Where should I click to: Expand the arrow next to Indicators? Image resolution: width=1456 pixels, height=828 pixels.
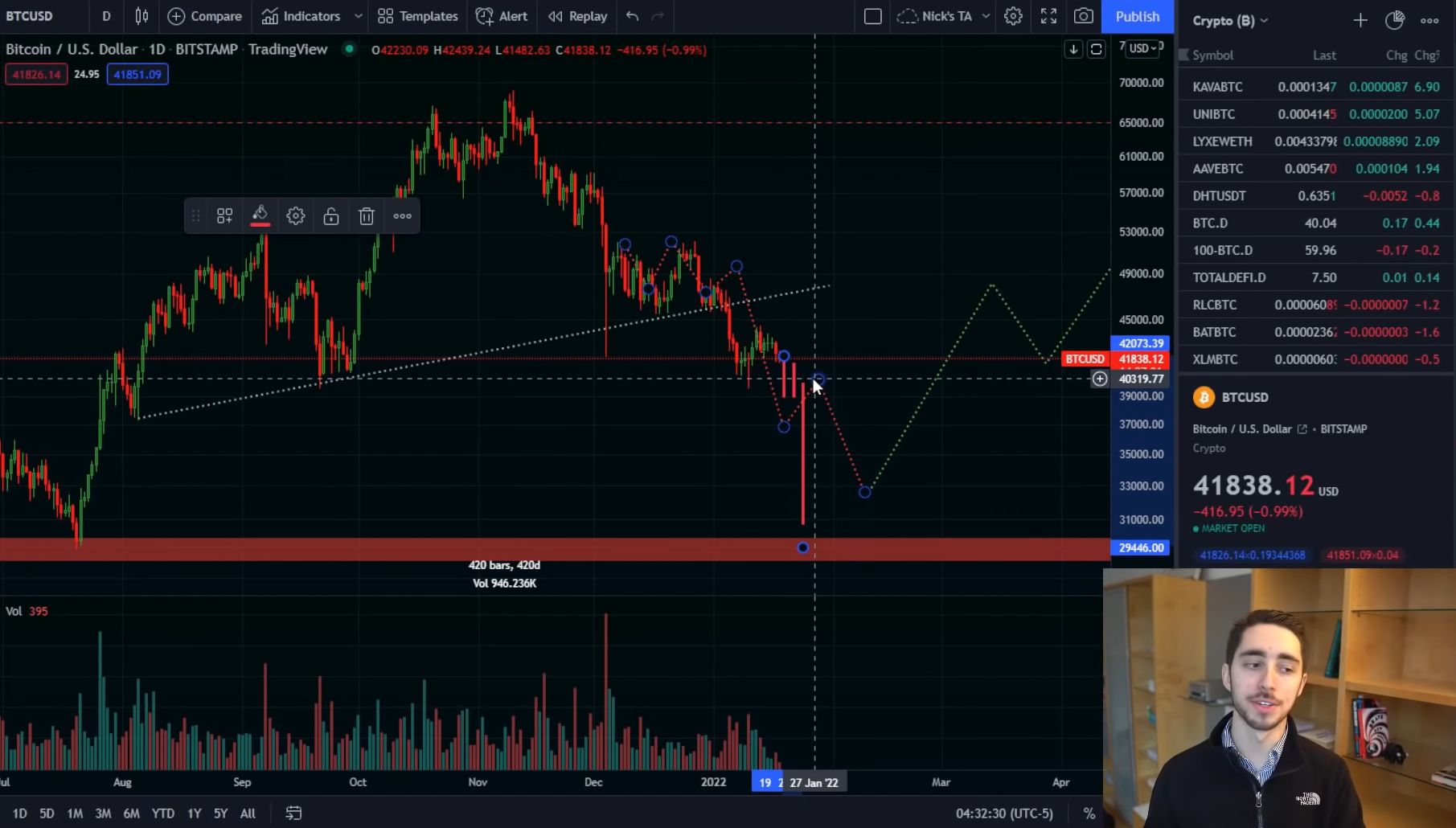359,16
